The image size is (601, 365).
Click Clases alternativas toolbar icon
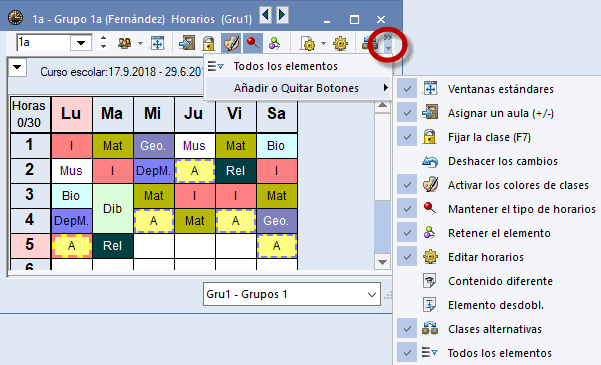click(369, 43)
